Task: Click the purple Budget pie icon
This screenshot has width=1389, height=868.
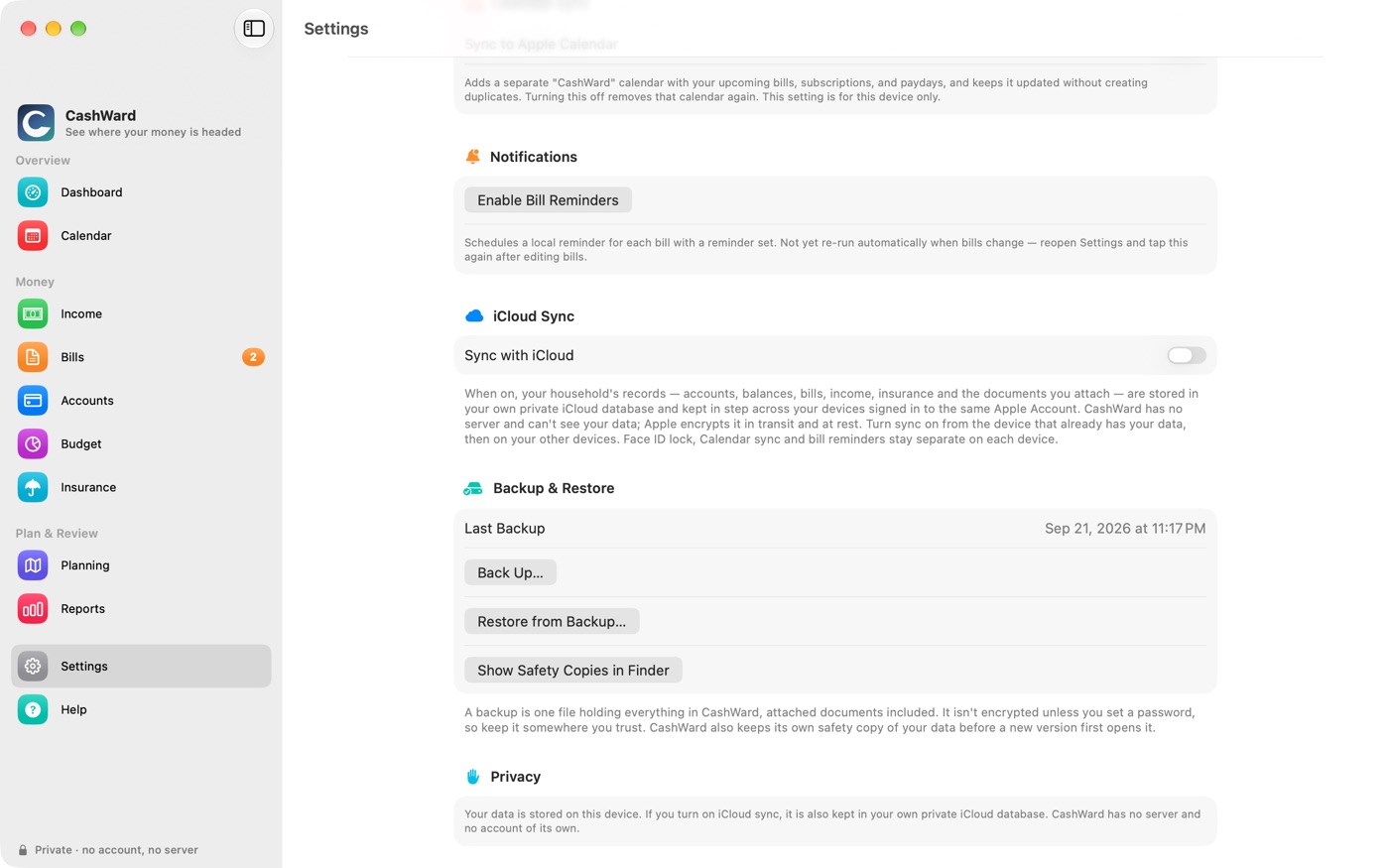Action: tap(33, 444)
